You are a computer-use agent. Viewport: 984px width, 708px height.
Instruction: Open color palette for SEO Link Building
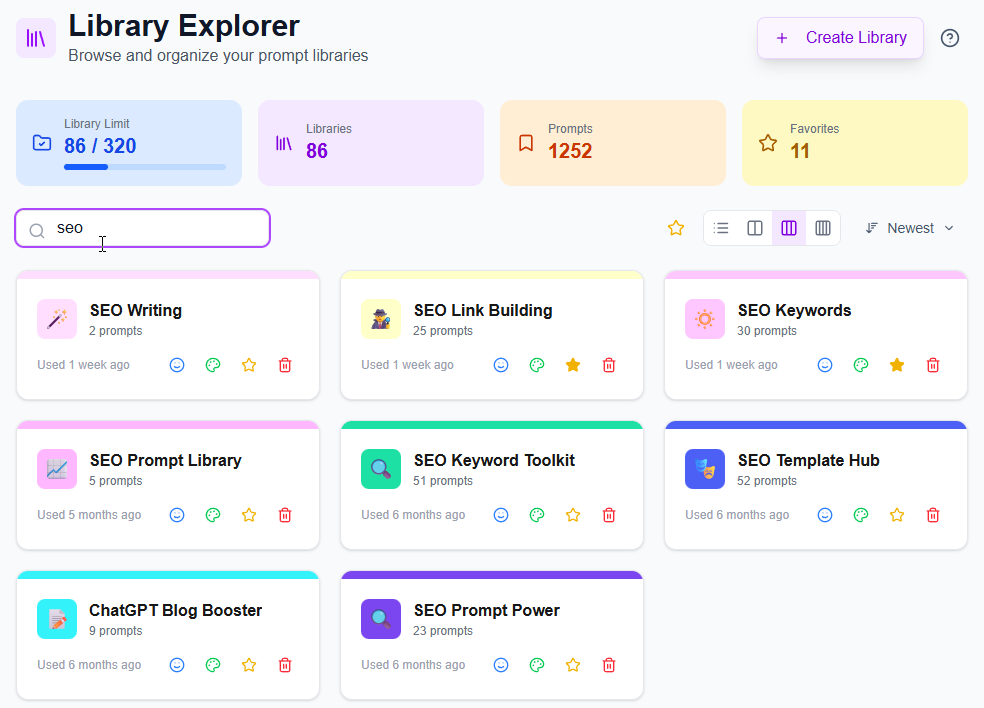[537, 365]
